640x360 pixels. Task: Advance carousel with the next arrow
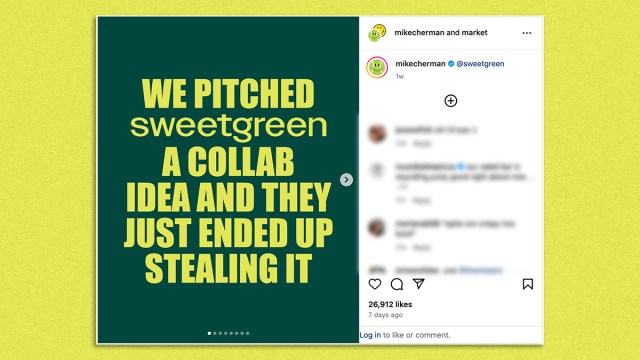click(346, 180)
